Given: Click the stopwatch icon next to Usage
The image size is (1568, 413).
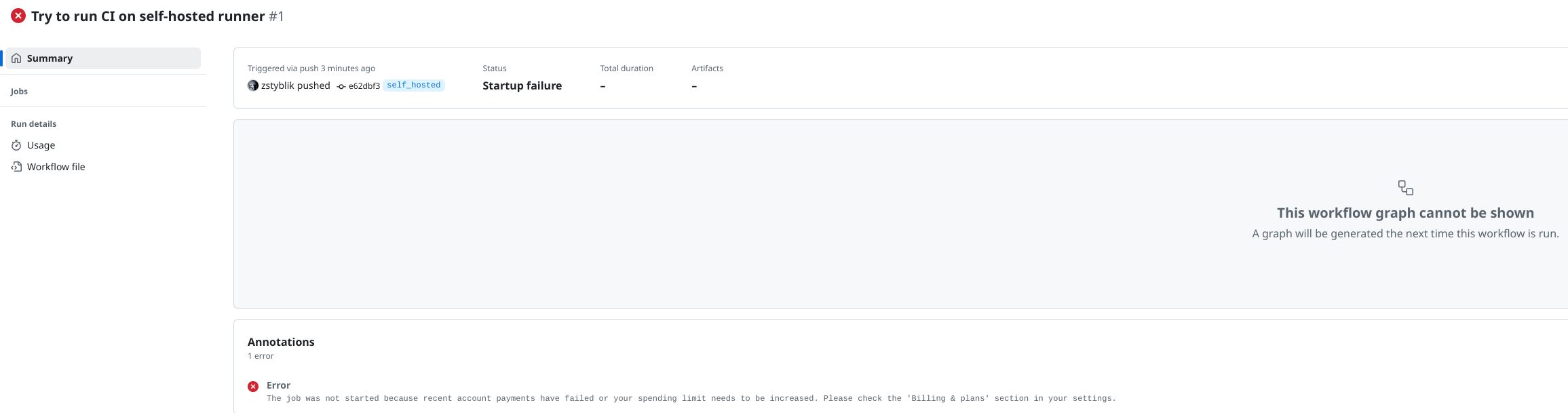Looking at the screenshot, I should [16, 145].
